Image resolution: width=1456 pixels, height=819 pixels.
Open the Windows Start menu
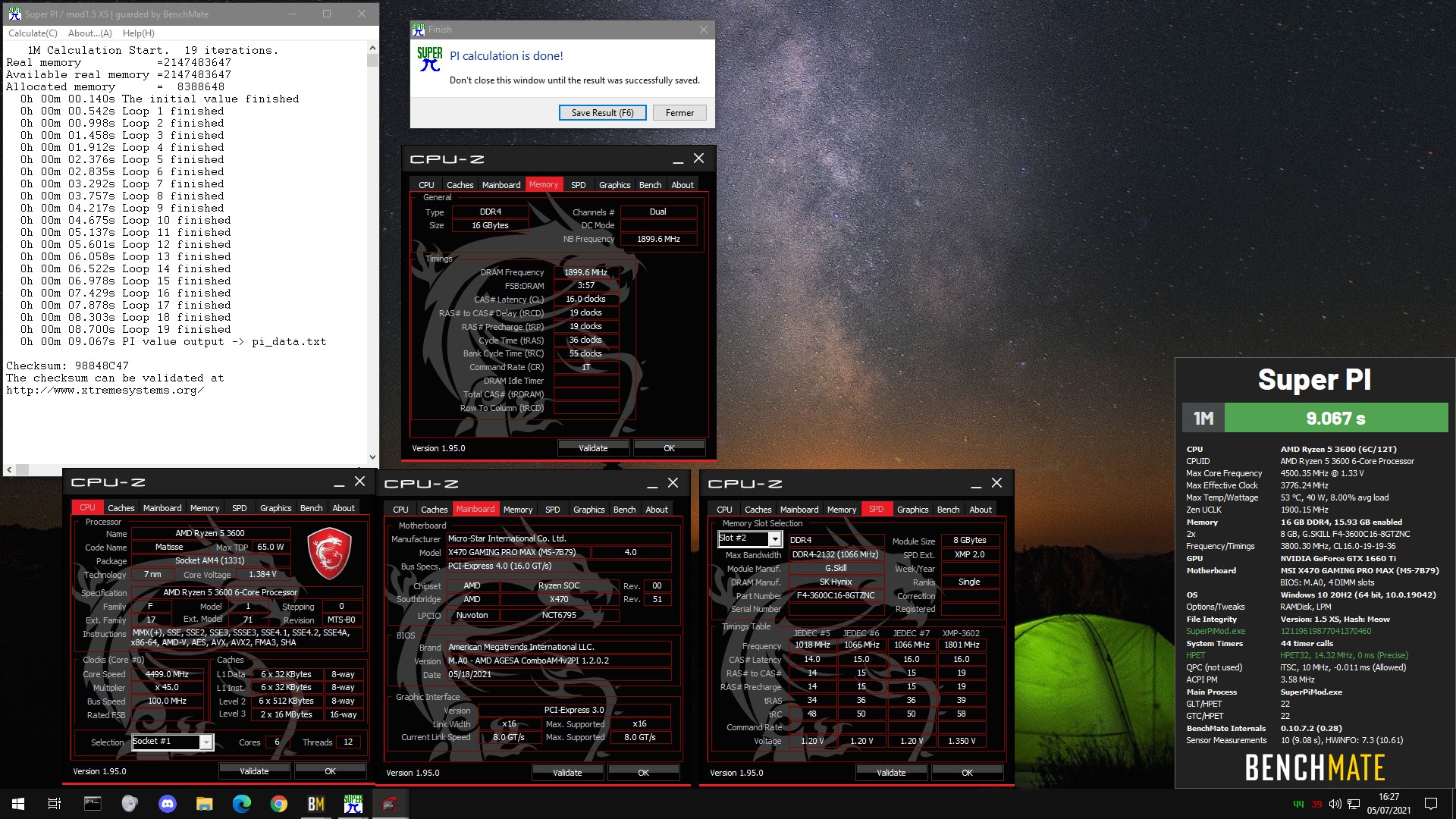pyautogui.click(x=18, y=804)
